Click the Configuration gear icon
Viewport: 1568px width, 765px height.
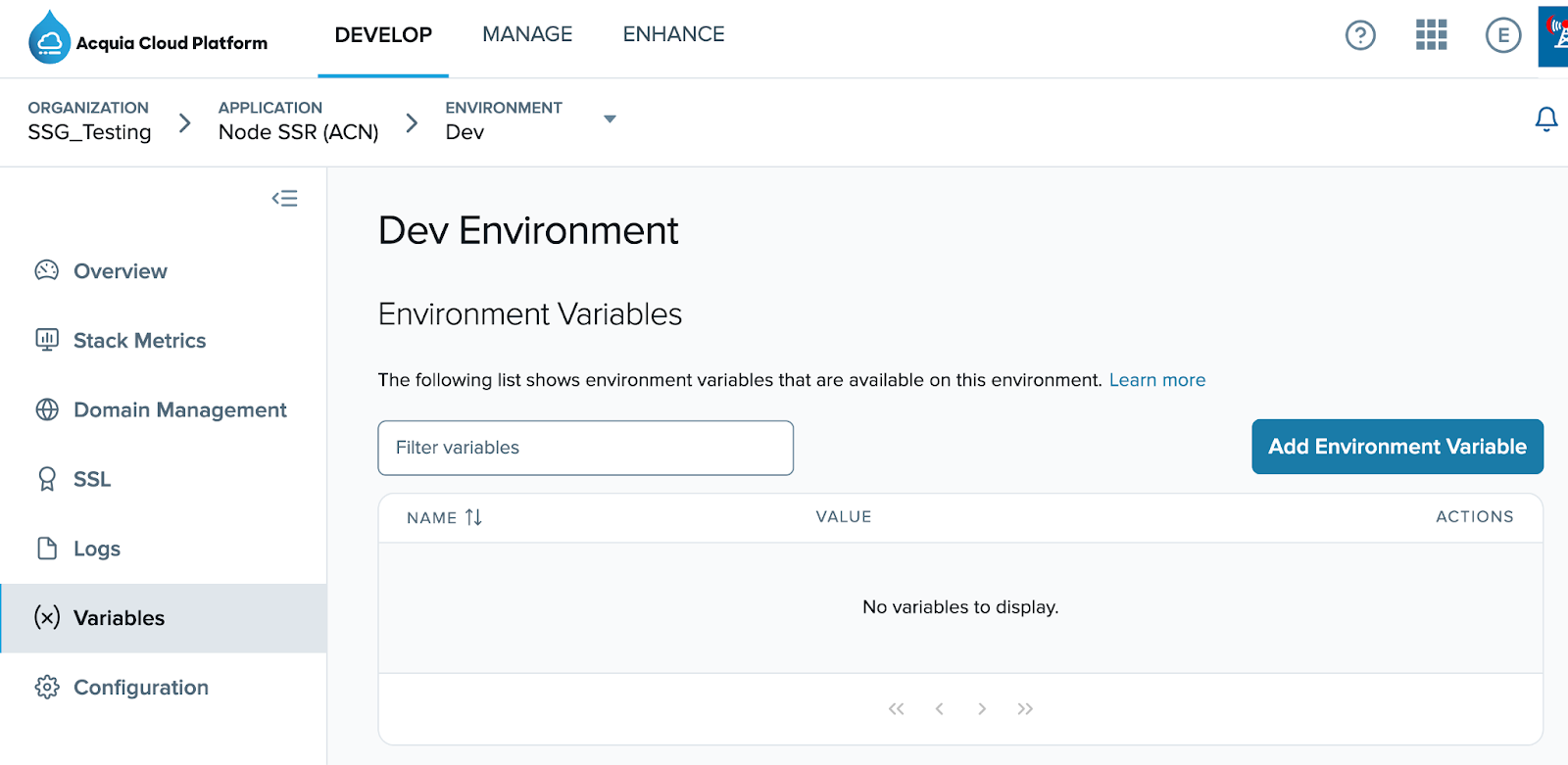(x=47, y=687)
